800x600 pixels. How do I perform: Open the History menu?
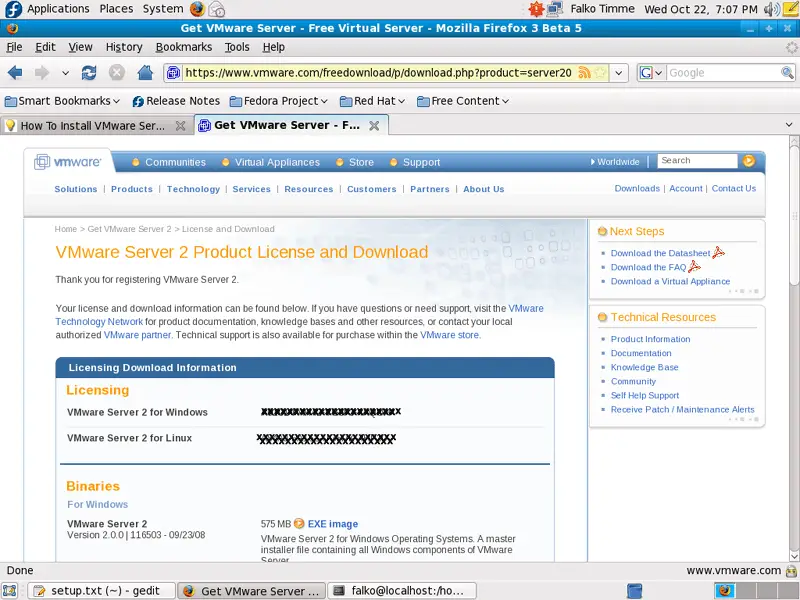point(124,47)
